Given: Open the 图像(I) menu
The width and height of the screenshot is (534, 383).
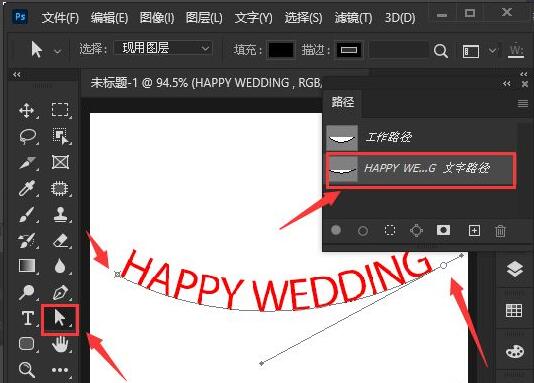Looking at the screenshot, I should point(157,17).
